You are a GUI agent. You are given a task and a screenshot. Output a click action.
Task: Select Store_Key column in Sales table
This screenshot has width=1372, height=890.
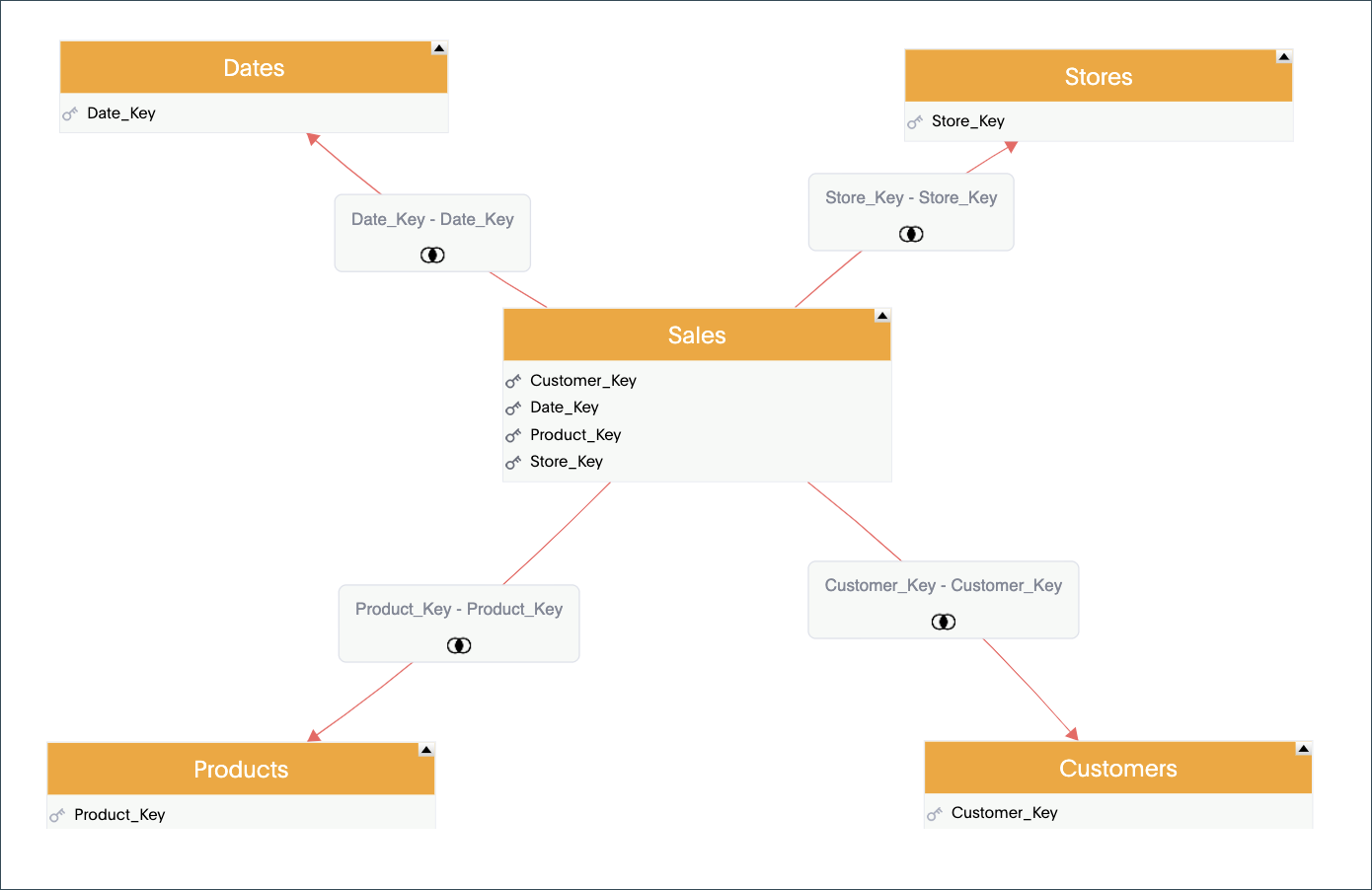pyautogui.click(x=567, y=462)
